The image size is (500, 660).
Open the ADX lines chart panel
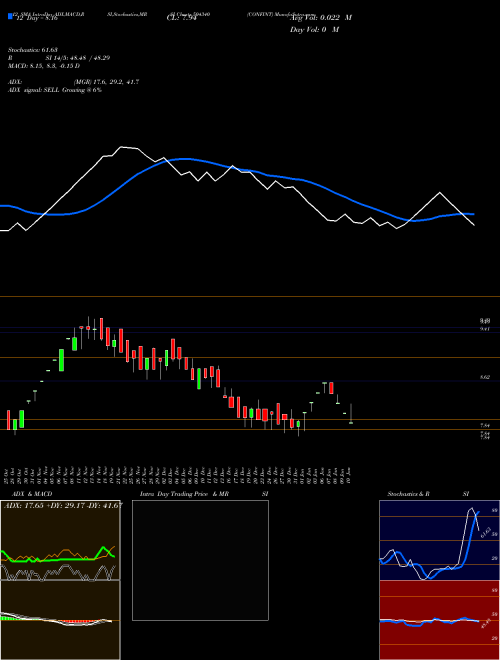pos(60,540)
